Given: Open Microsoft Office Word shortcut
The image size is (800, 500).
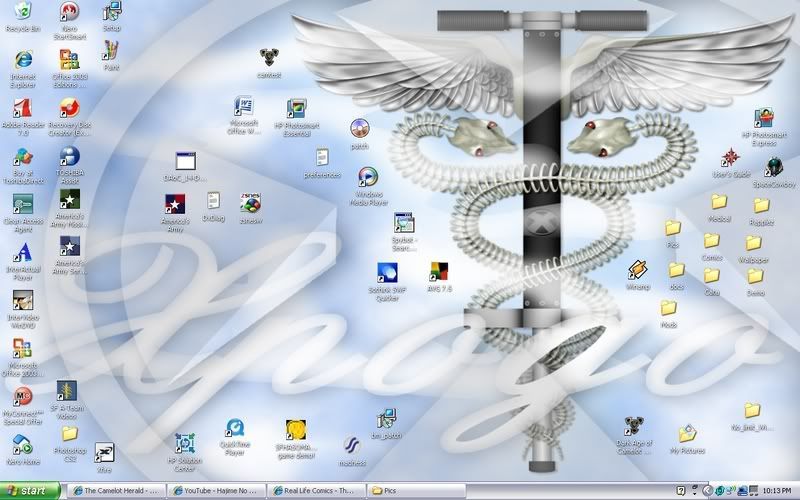Looking at the screenshot, I should tap(244, 106).
